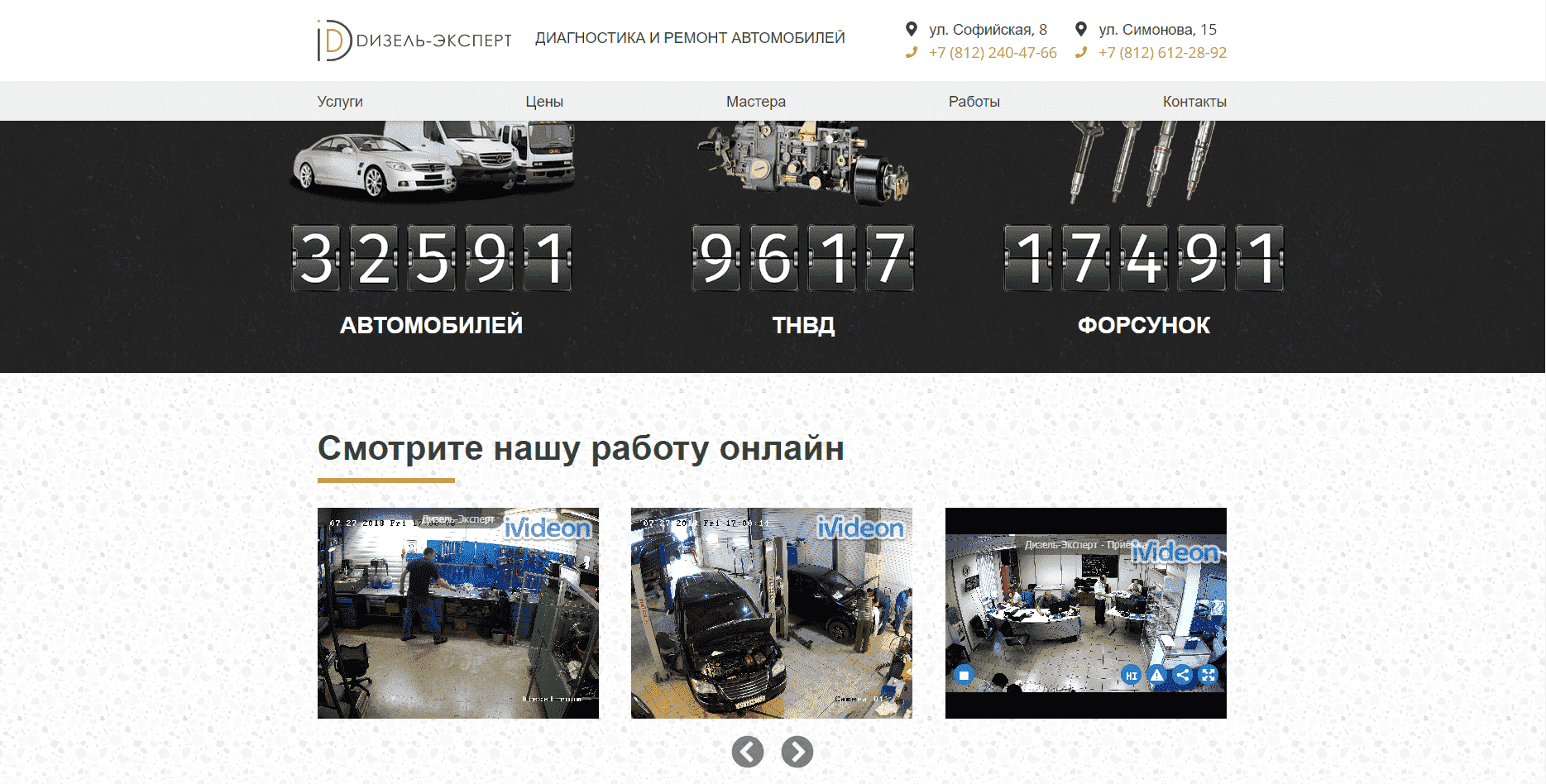Viewport: 1546px width, 784px height.
Task: Click the ул. Софийская, 8 address
Action: coord(987,30)
